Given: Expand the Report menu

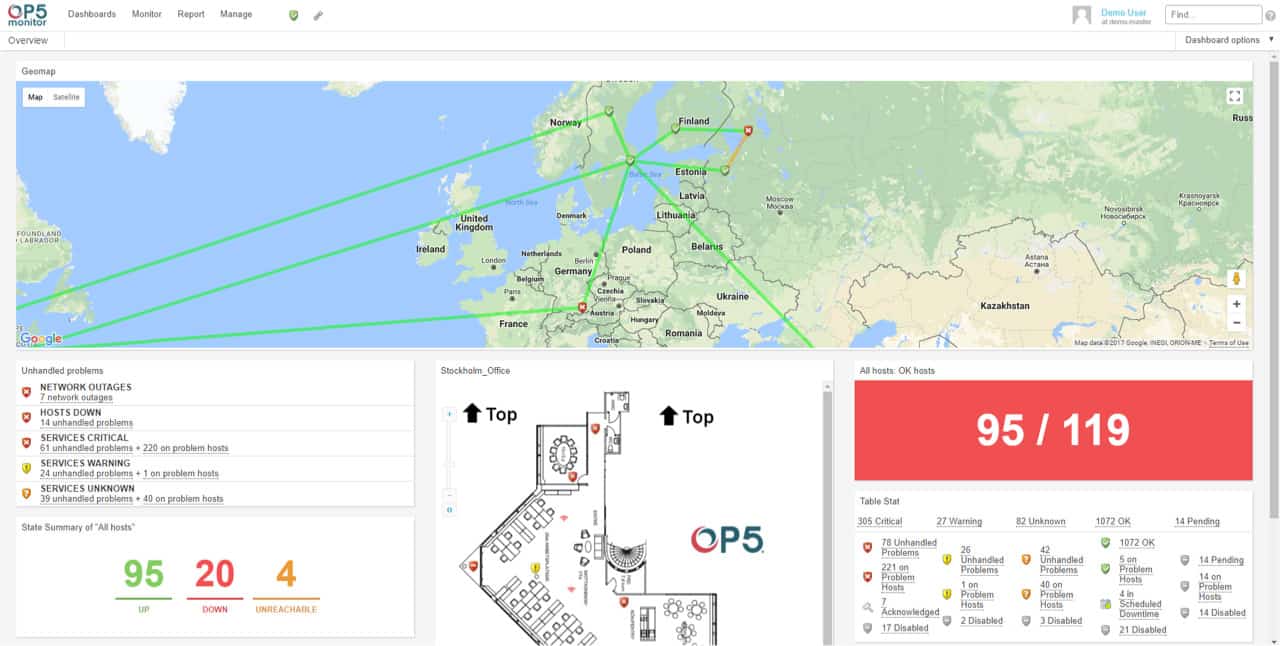Looking at the screenshot, I should pos(191,14).
